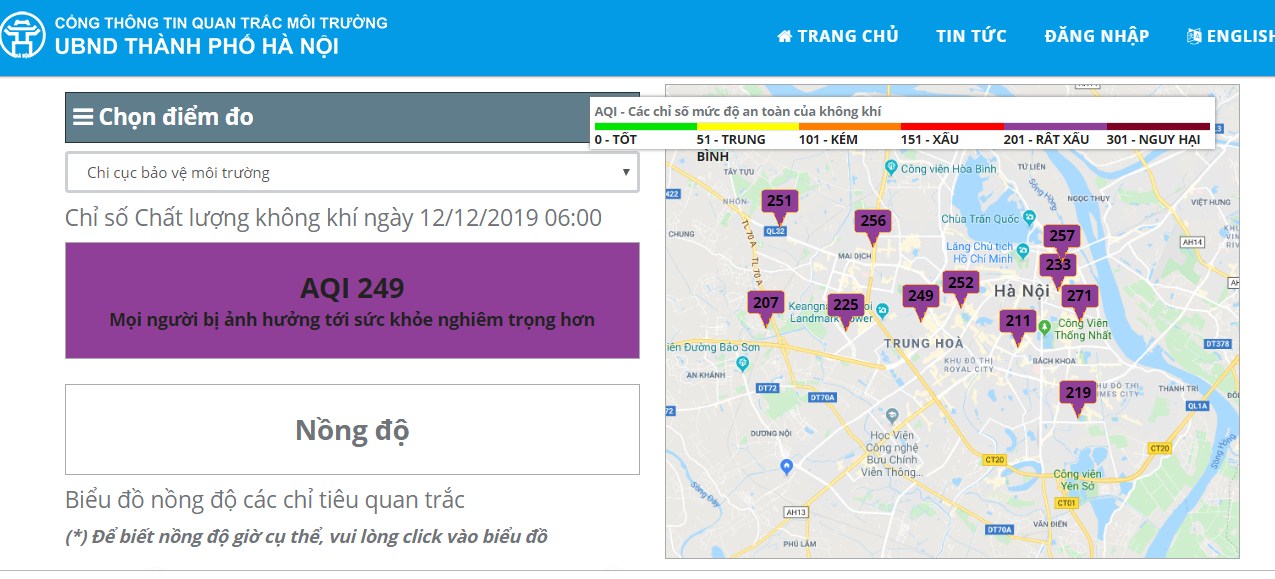Open the station selection dropdown
This screenshot has height=579, width=1275.
[x=352, y=173]
